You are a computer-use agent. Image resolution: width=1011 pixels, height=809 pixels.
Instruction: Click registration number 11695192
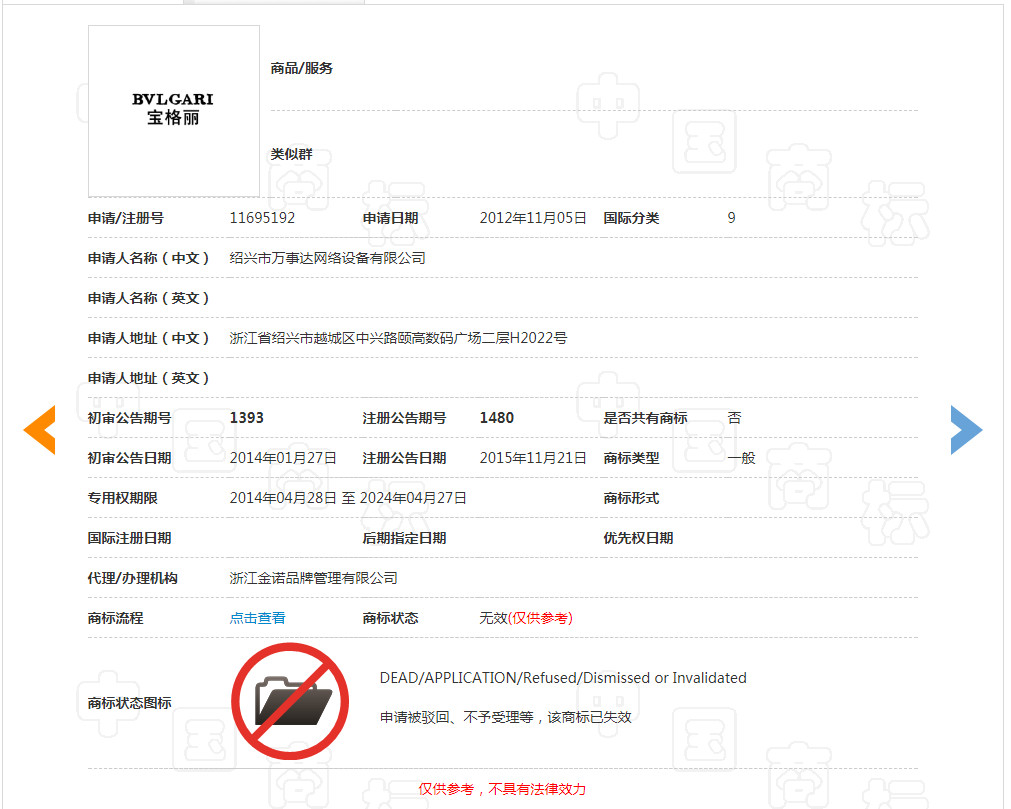point(263,218)
